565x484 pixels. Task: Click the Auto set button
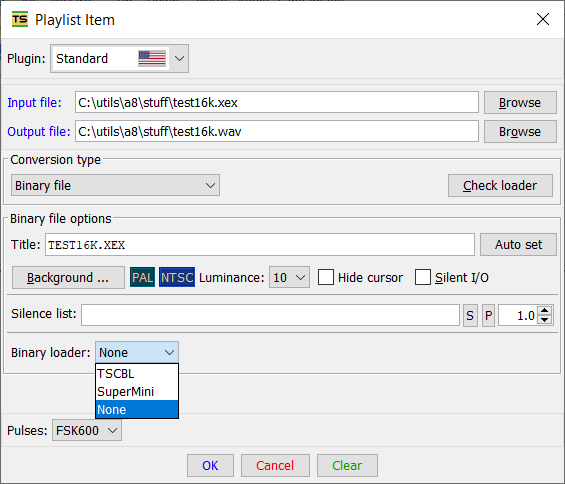point(518,244)
